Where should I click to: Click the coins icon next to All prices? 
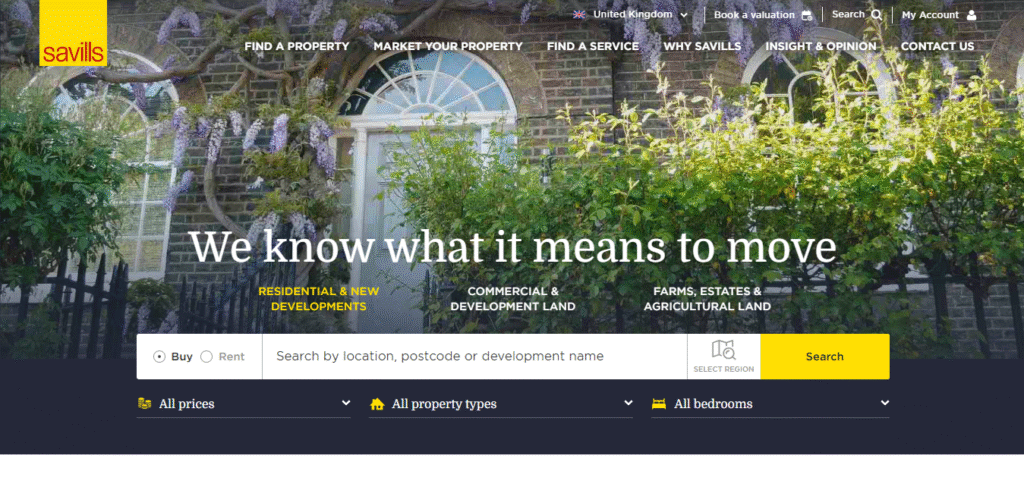[144, 404]
